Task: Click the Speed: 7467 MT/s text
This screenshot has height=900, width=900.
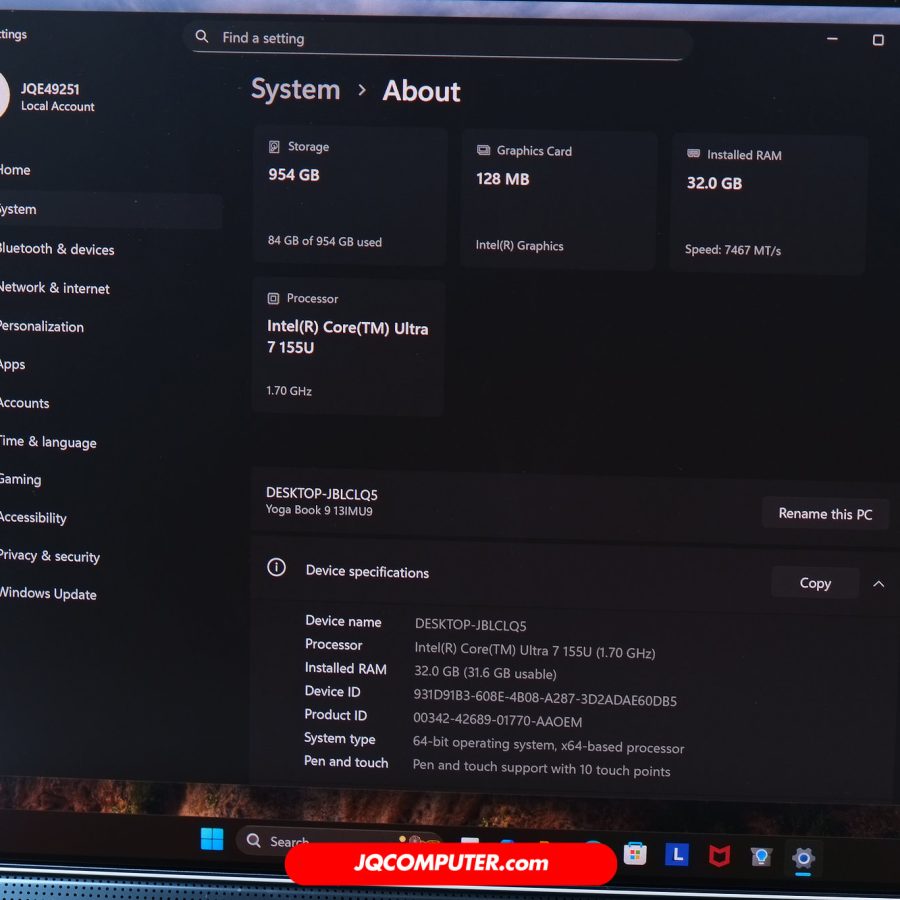Action: [732, 250]
